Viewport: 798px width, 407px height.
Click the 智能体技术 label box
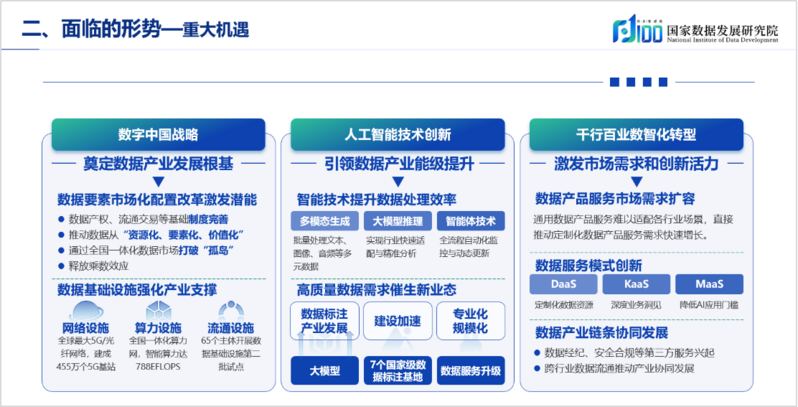pyautogui.click(x=470, y=220)
